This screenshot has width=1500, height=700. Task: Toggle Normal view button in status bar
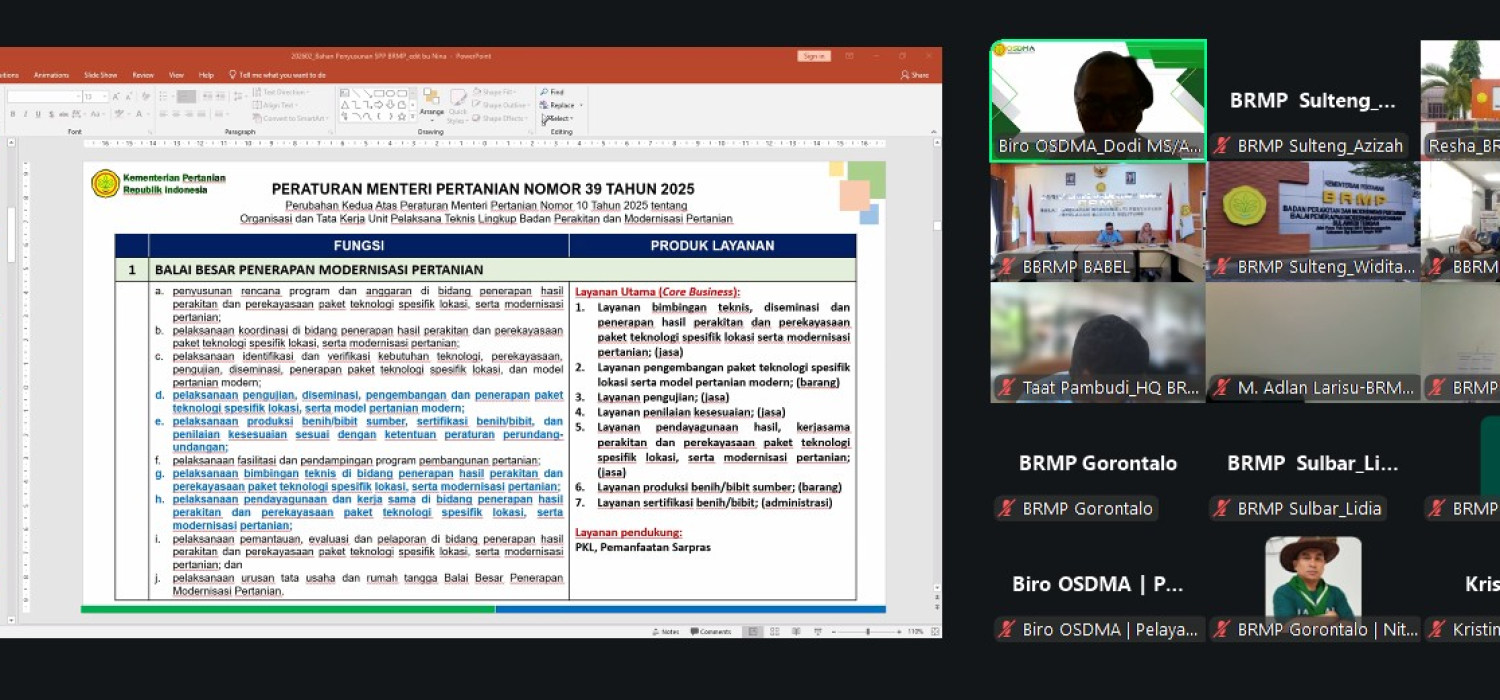(x=752, y=632)
